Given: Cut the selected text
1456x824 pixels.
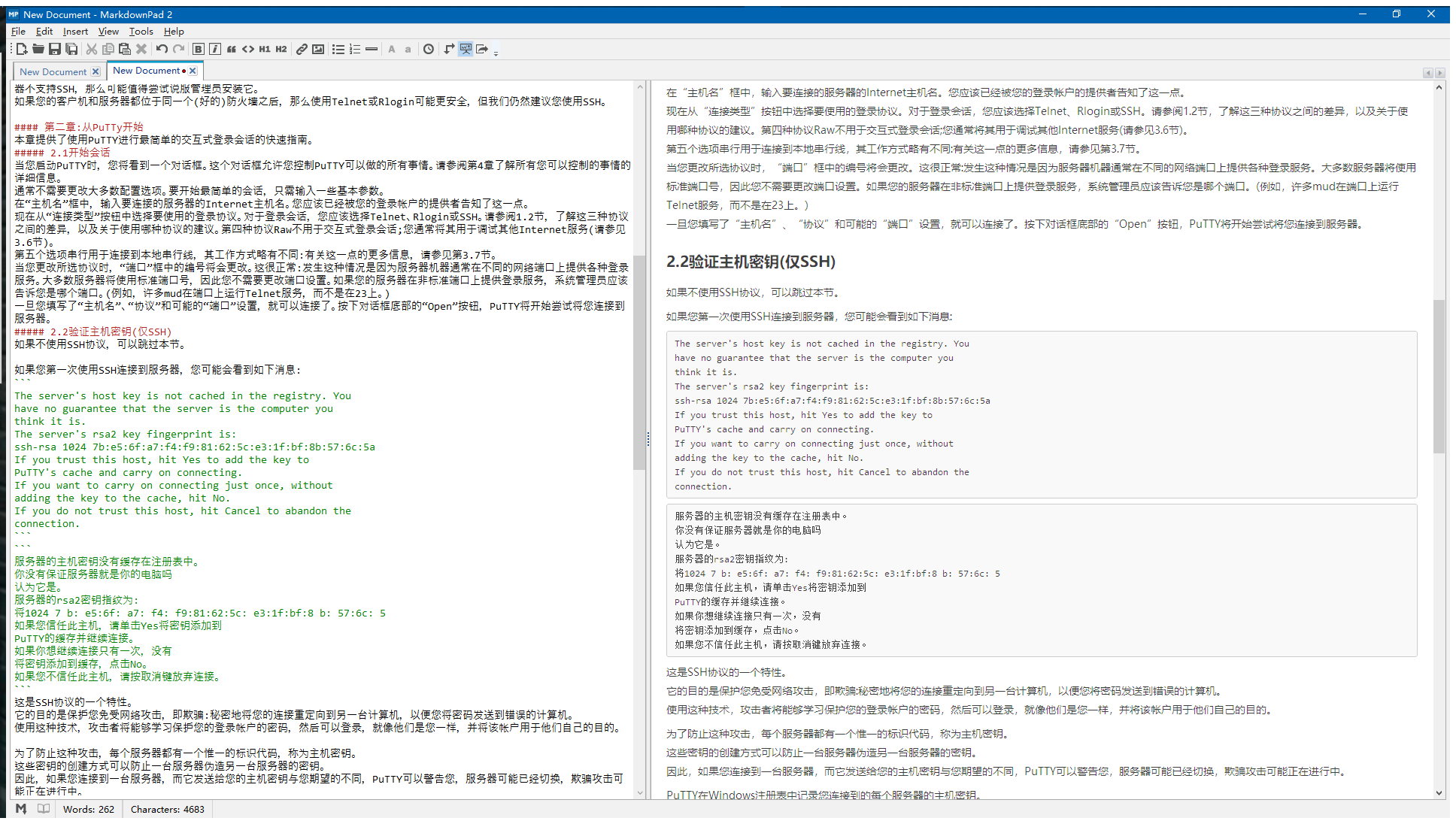Looking at the screenshot, I should pyautogui.click(x=92, y=49).
